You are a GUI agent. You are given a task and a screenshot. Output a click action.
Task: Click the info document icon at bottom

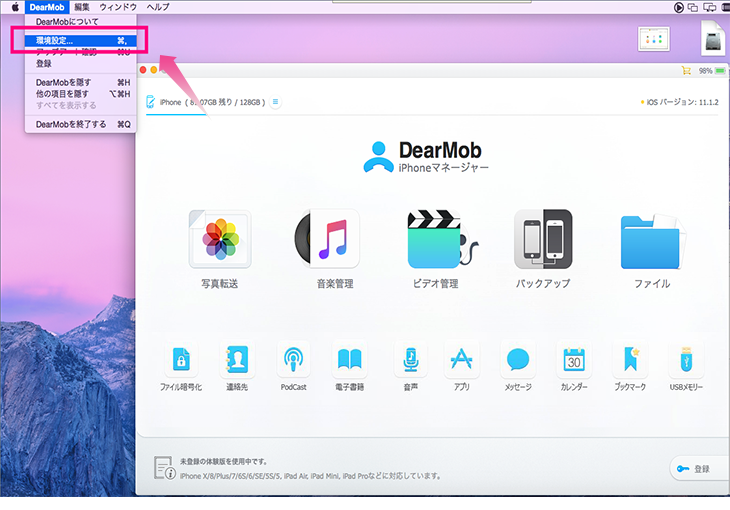(x=164, y=468)
